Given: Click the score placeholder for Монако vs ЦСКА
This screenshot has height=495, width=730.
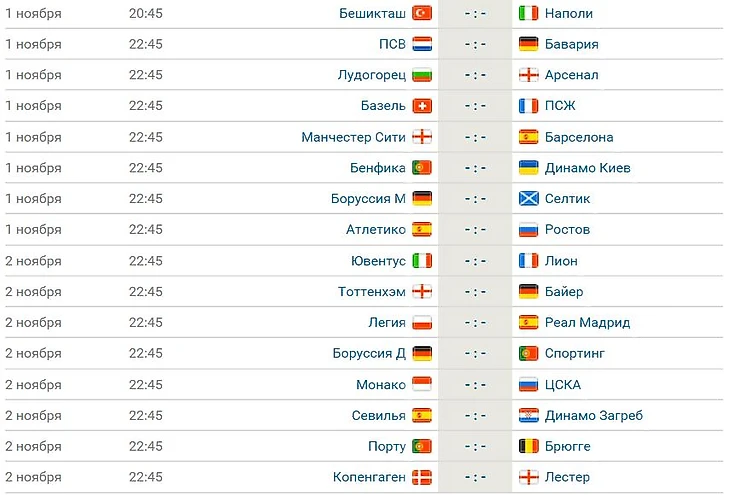Looking at the screenshot, I should [x=475, y=385].
